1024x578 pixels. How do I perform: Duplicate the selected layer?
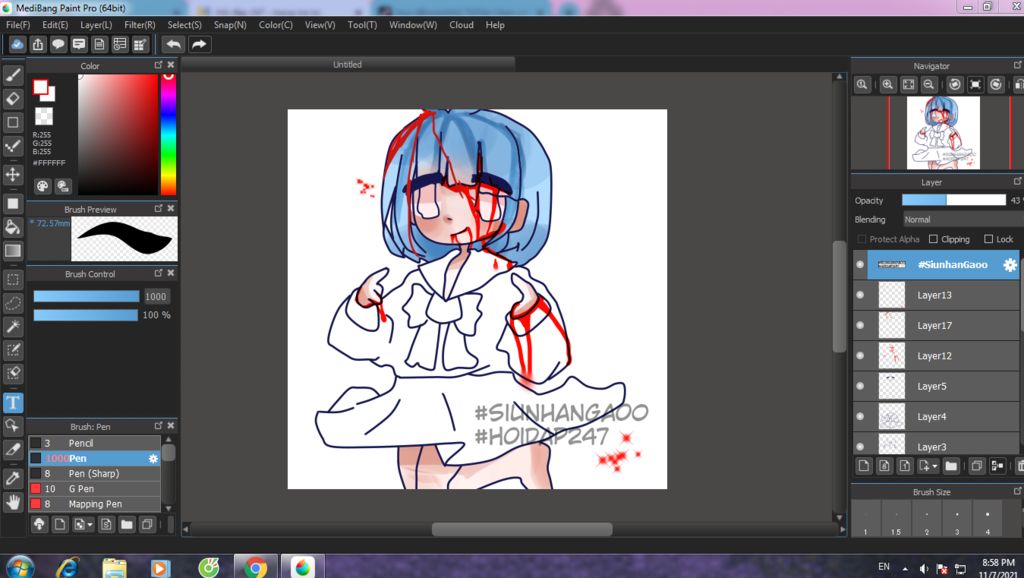click(x=976, y=466)
